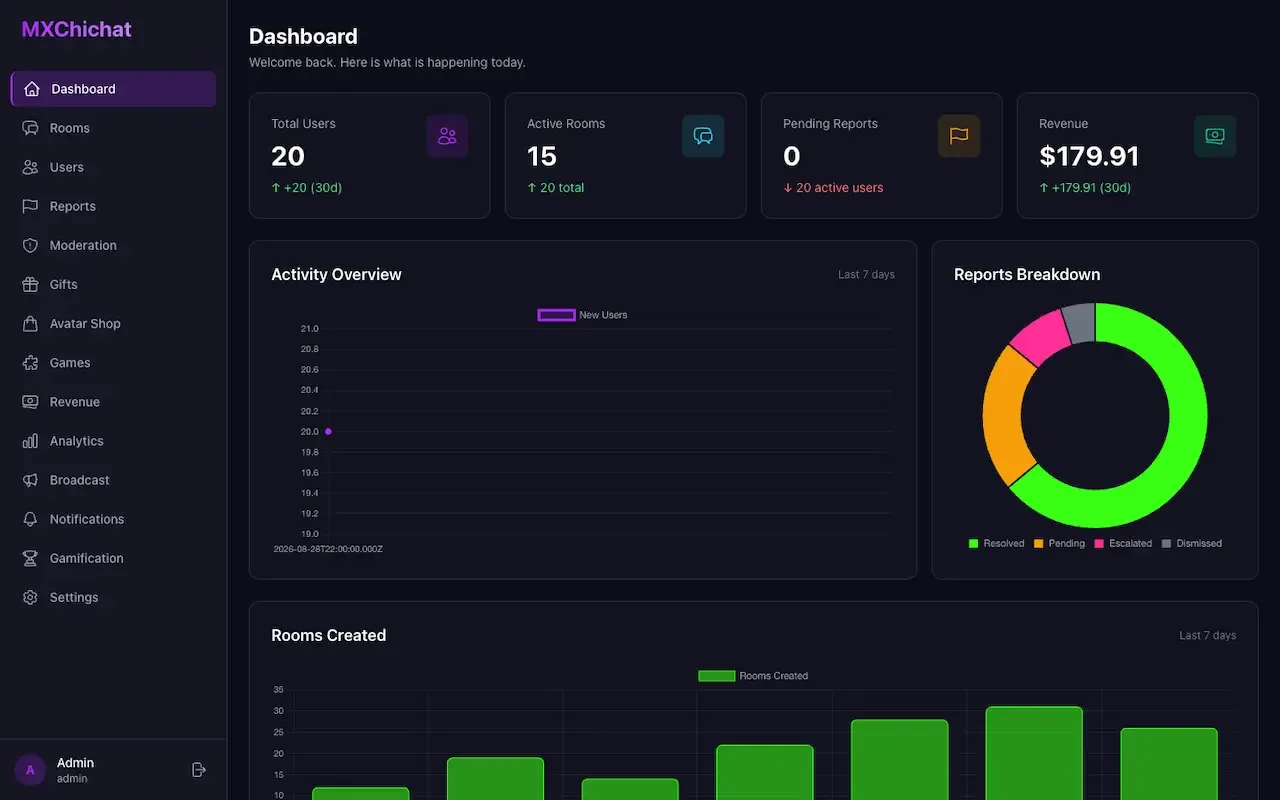Click the Broadcast megaphone icon
The width and height of the screenshot is (1280, 800).
point(30,479)
